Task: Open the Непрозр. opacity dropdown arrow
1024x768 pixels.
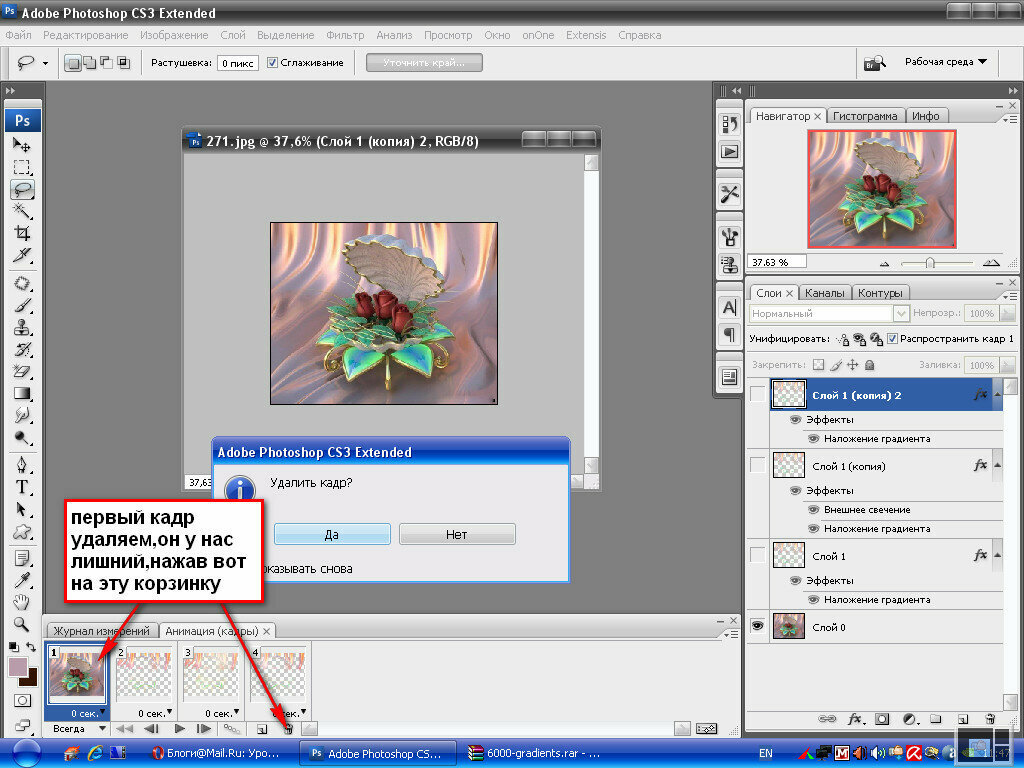Action: pos(1008,313)
